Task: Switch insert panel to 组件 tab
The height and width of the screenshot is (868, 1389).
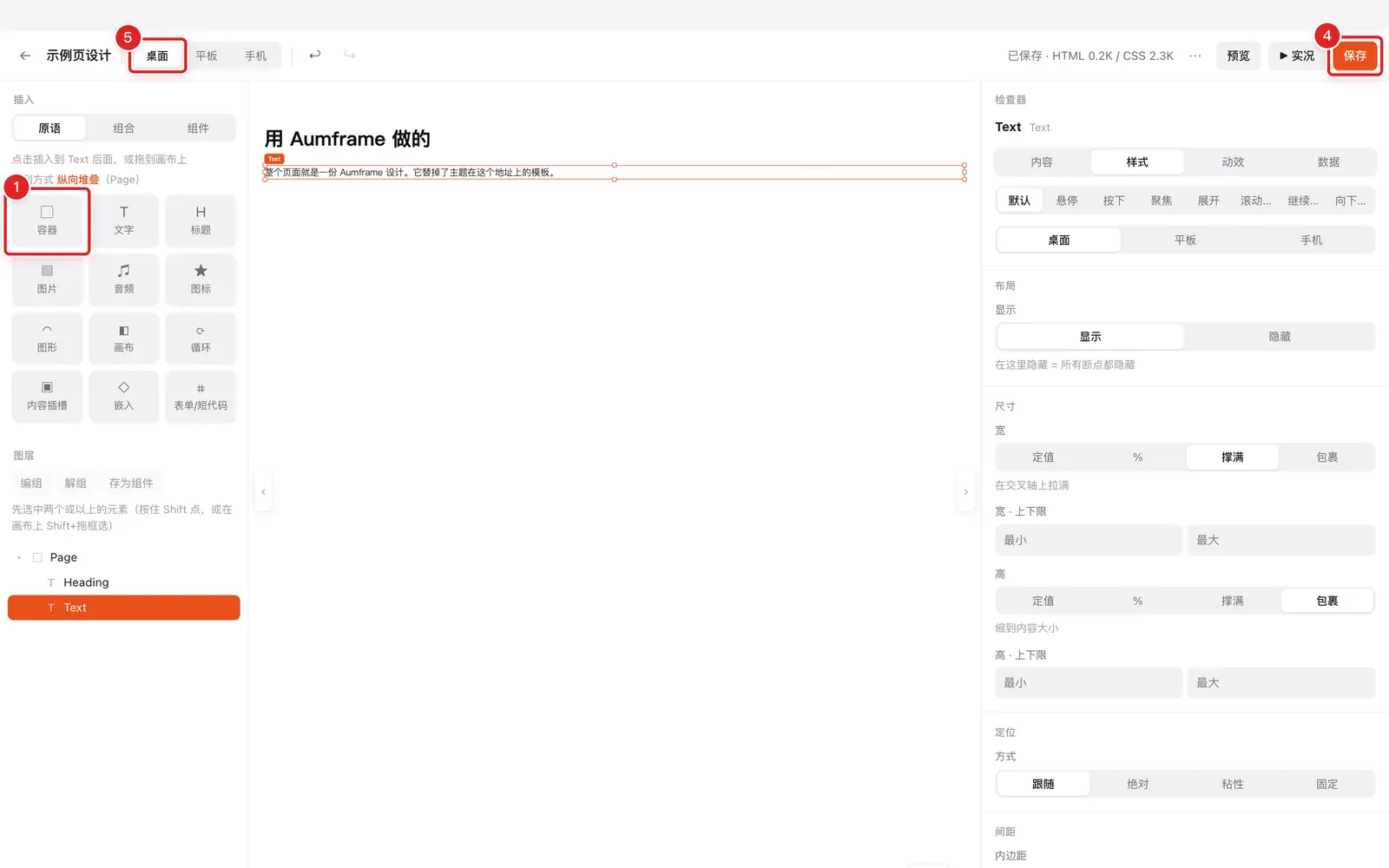Action: click(x=198, y=128)
